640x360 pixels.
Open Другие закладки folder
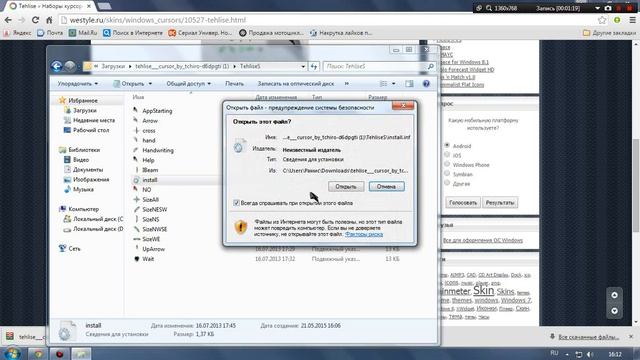tap(609, 33)
